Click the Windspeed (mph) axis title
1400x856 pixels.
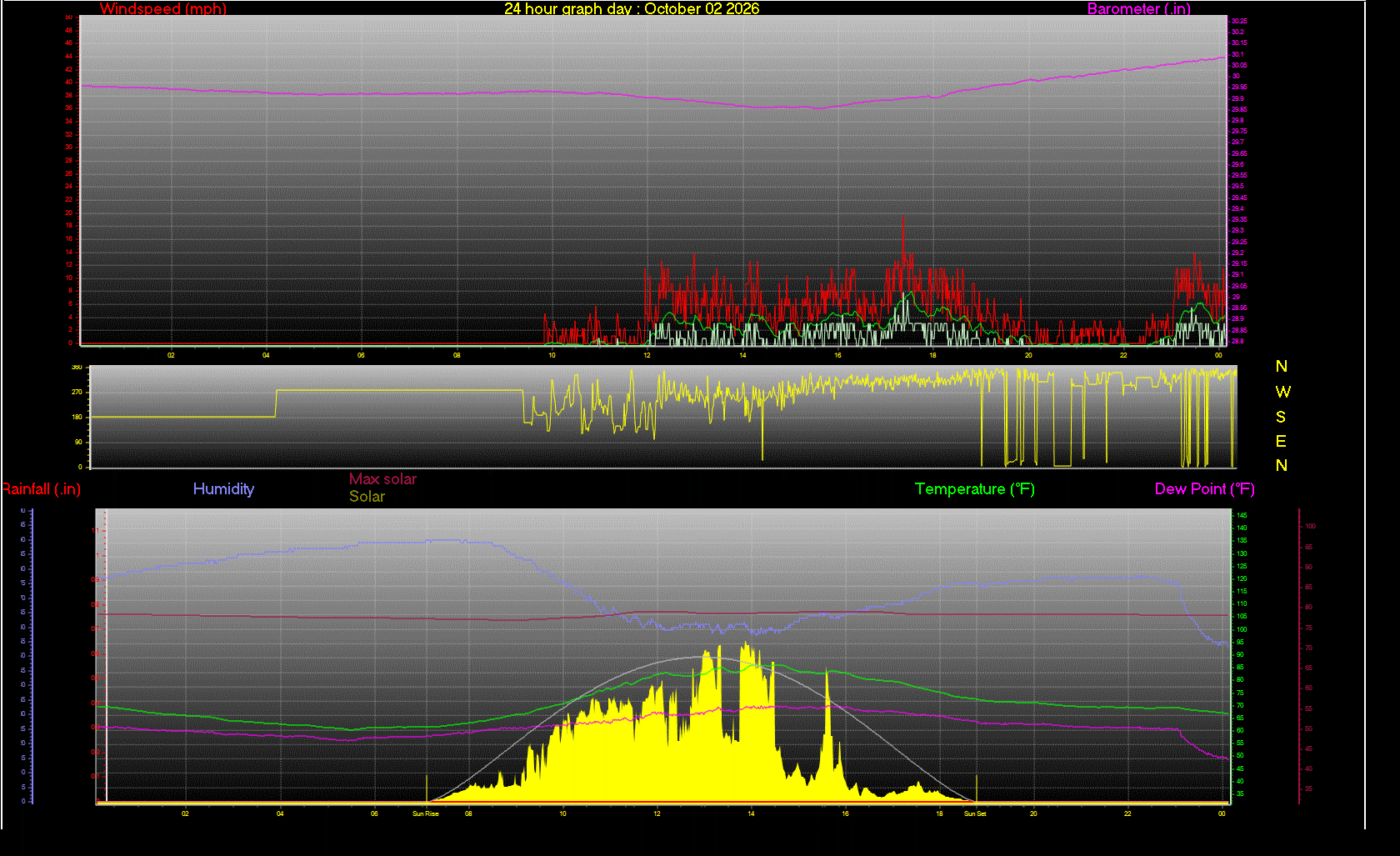[163, 9]
